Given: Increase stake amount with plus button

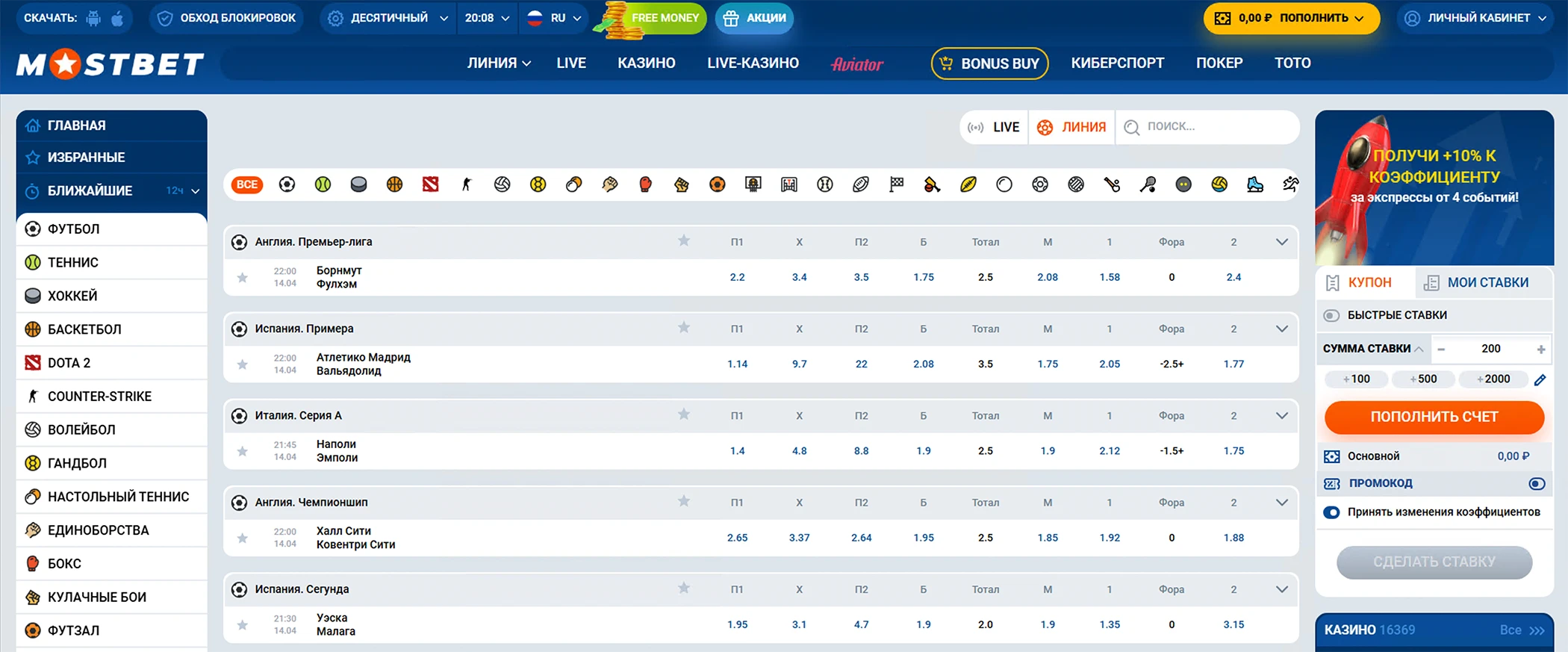Looking at the screenshot, I should tap(1541, 349).
